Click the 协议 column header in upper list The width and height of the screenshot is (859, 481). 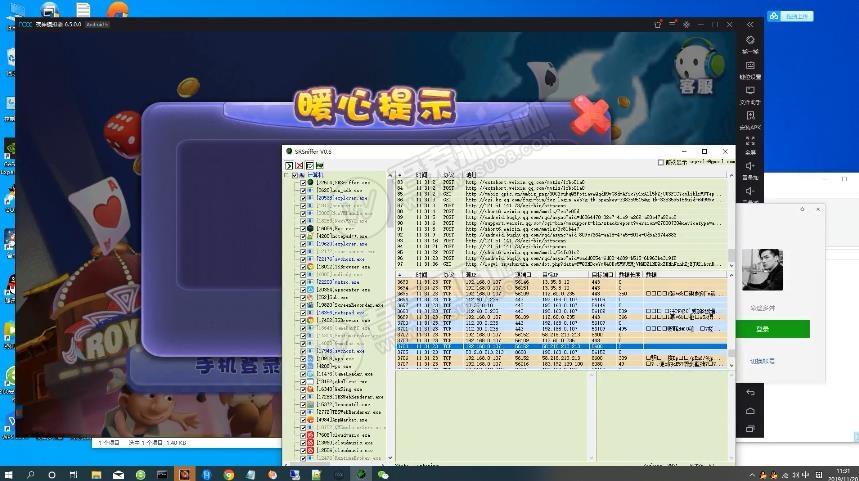coord(449,175)
